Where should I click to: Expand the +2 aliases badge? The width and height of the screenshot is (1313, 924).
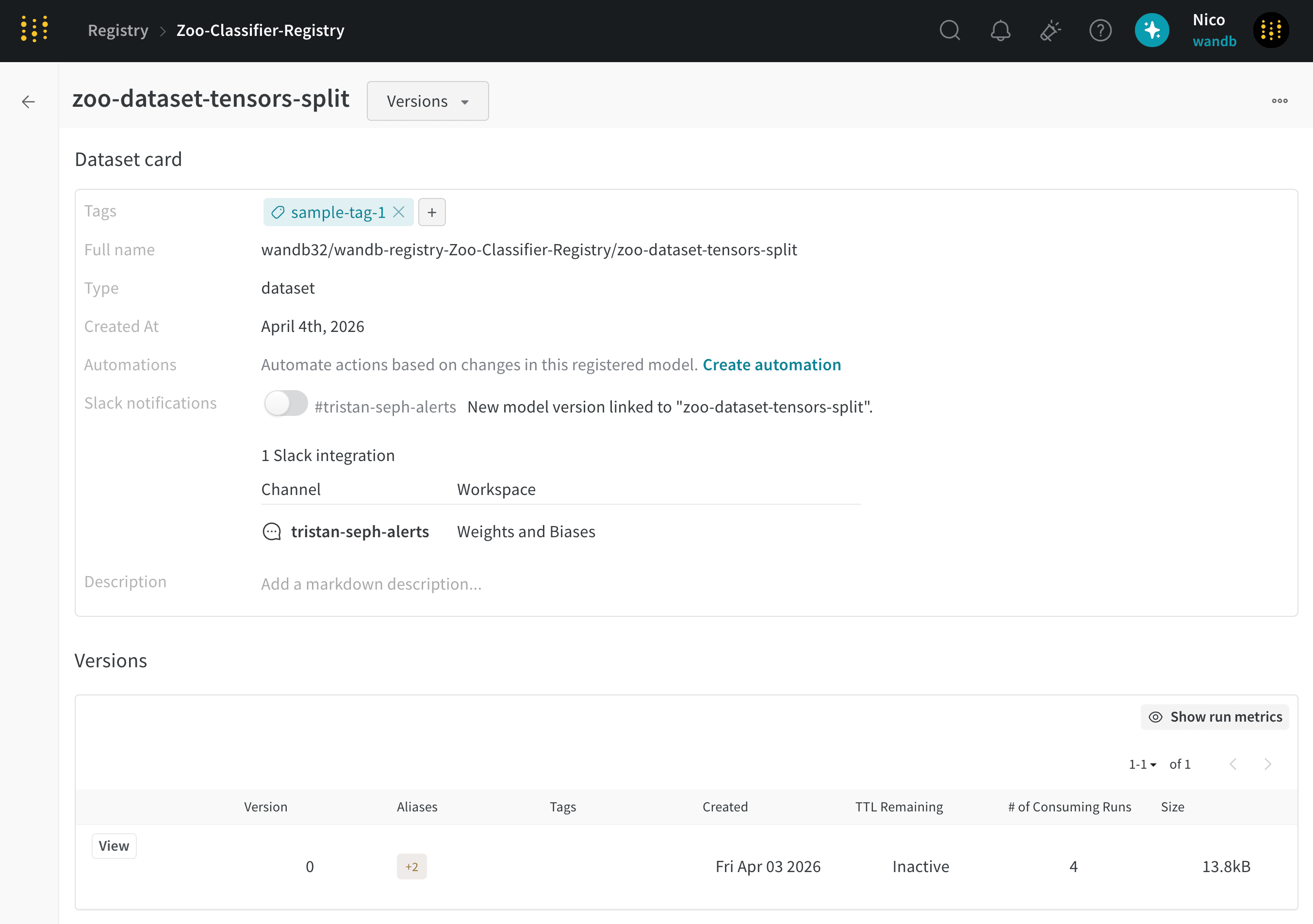pyautogui.click(x=412, y=867)
